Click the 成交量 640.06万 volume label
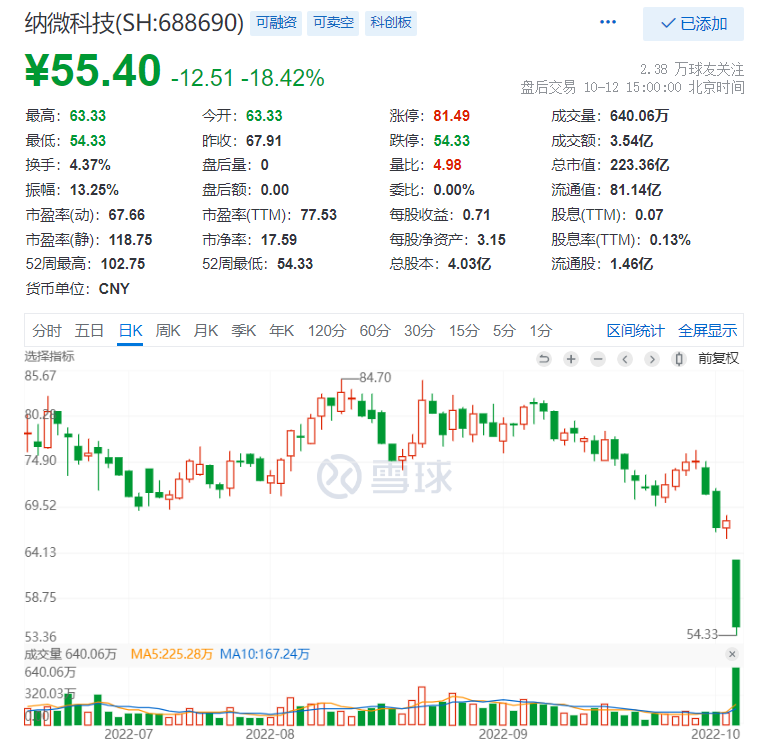This screenshot has height=744, width=757. click(x=70, y=654)
